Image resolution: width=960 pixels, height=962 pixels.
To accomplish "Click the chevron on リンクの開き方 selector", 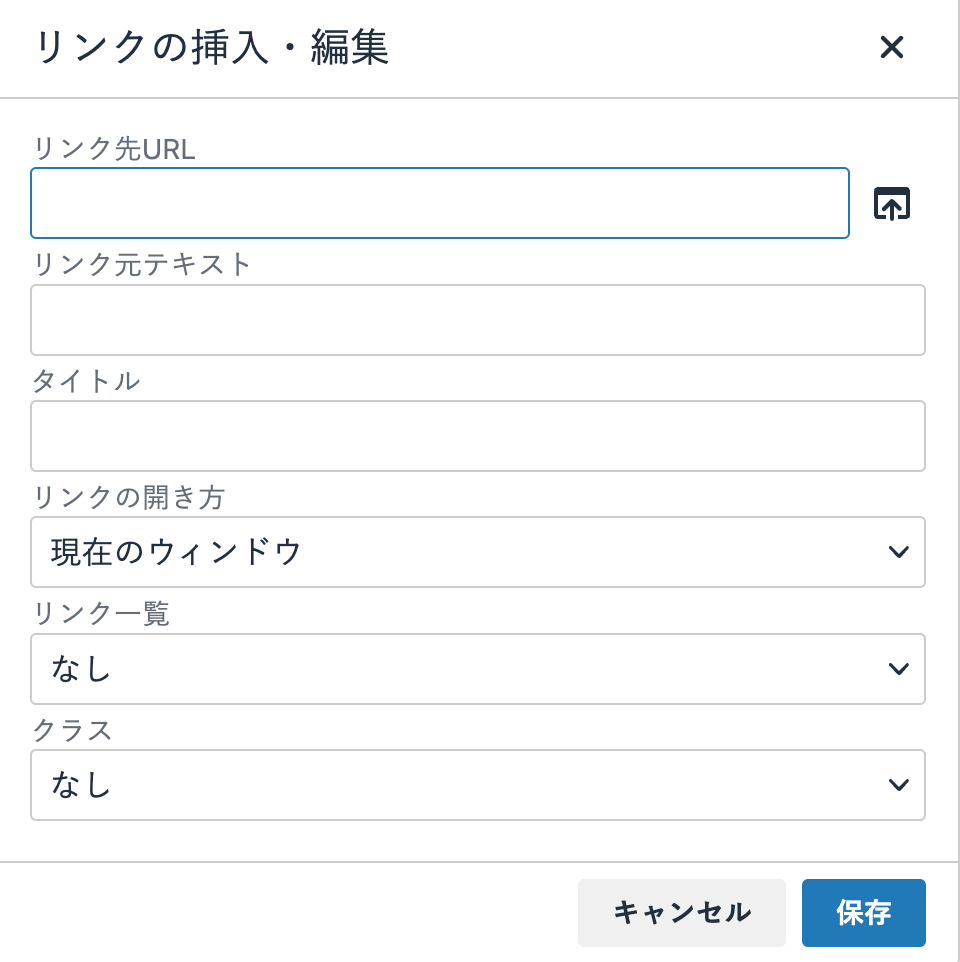I will click(898, 552).
